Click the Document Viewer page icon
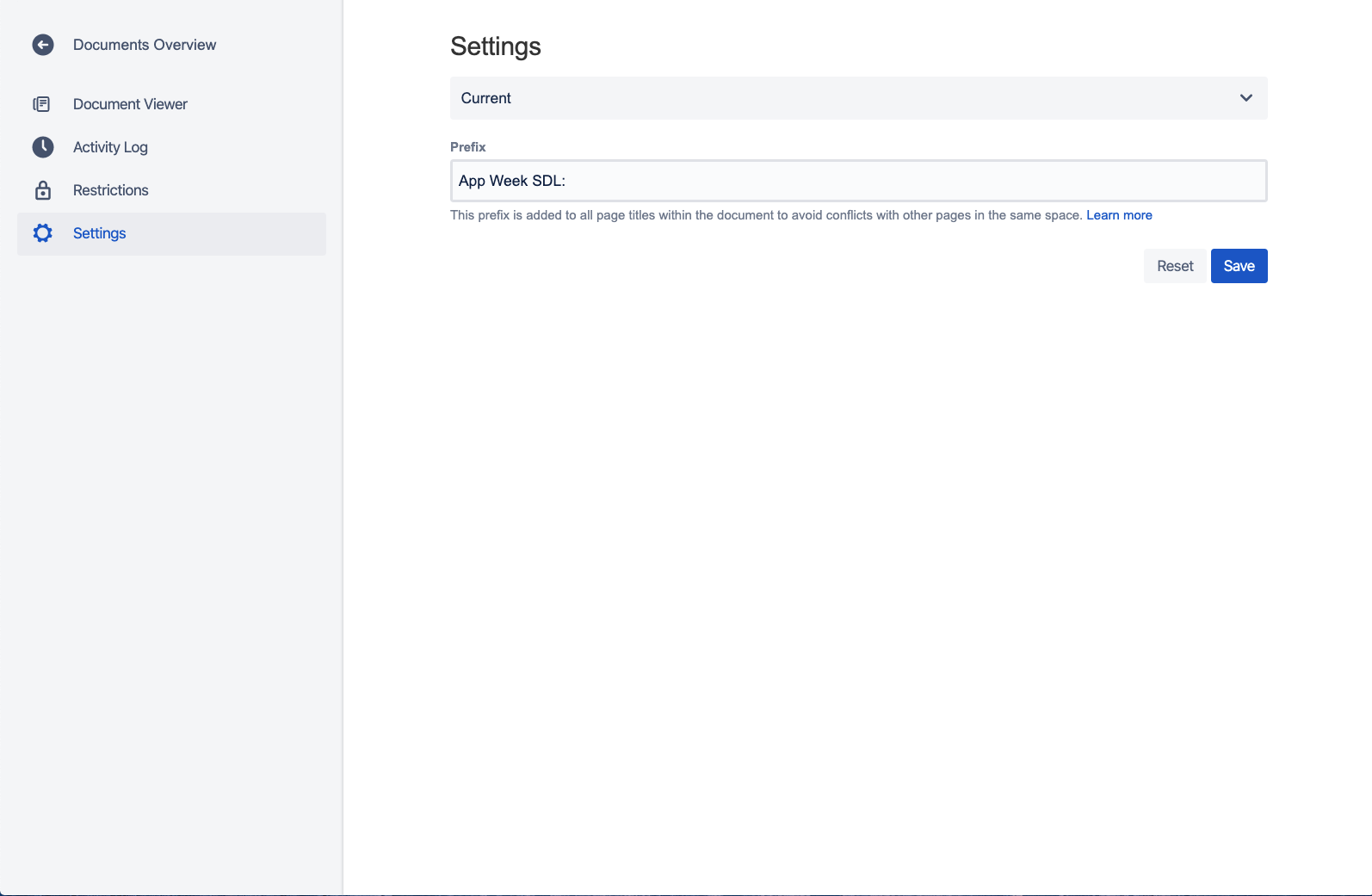This screenshot has height=896, width=1372. tap(41, 104)
